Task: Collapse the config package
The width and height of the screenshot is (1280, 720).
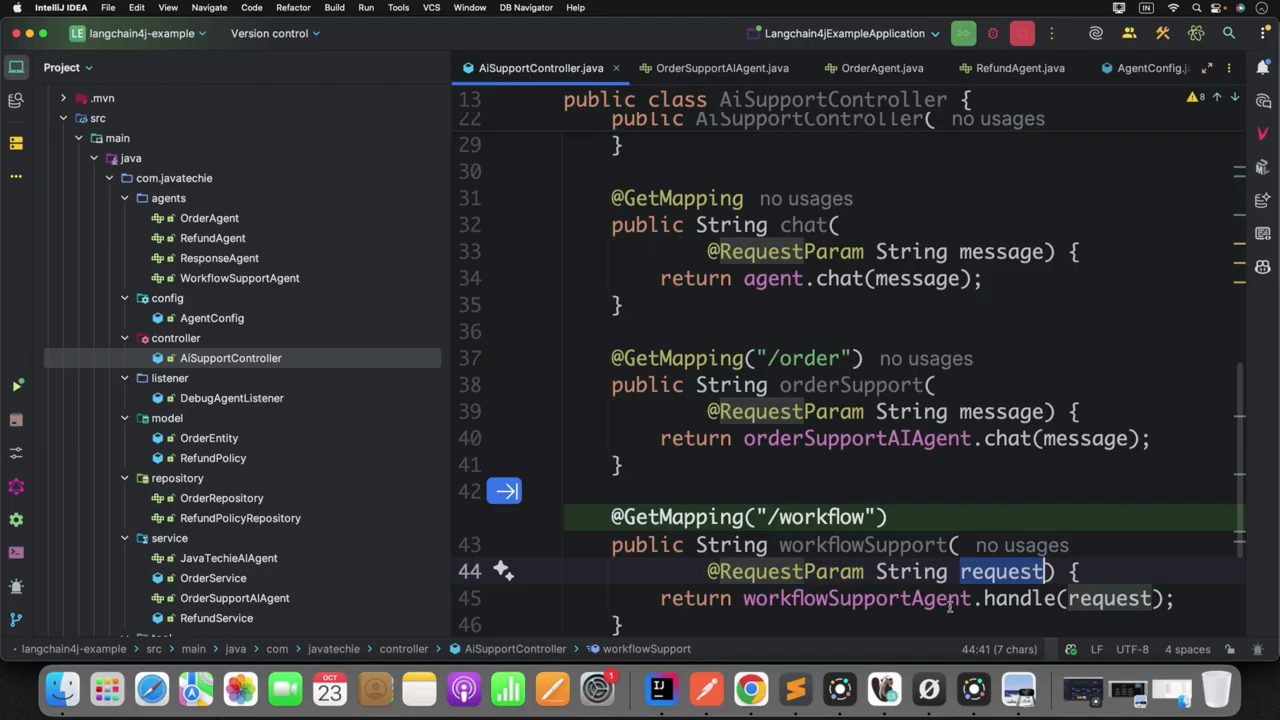Action: tap(125, 298)
